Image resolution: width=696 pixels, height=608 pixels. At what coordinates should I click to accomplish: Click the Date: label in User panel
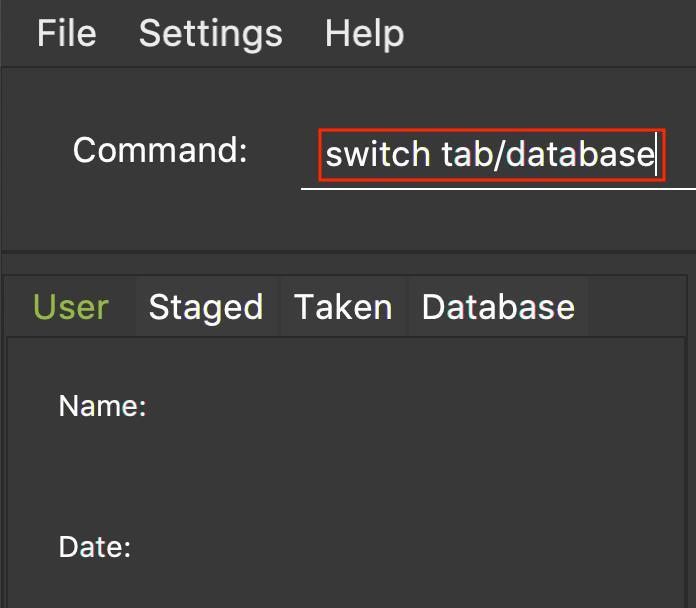point(95,546)
